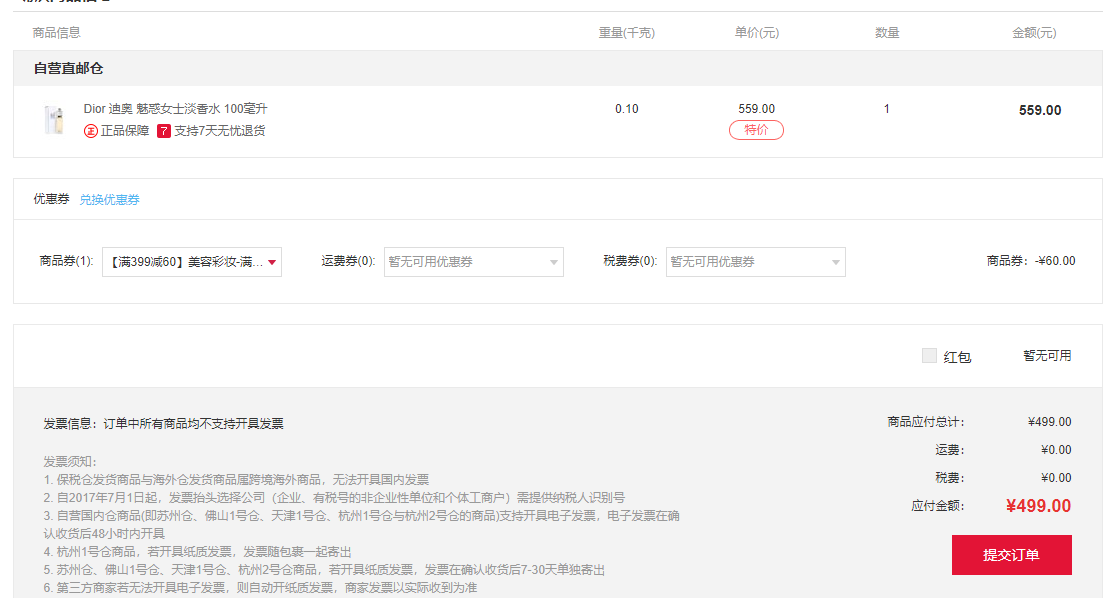Viewport: 1118px width, 598px height.
Task: Click invoice note 2 about 2017年7月1日
Action: (334, 498)
